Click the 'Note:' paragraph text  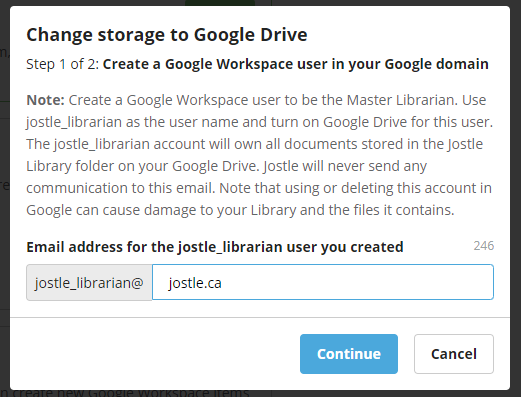pos(260,155)
